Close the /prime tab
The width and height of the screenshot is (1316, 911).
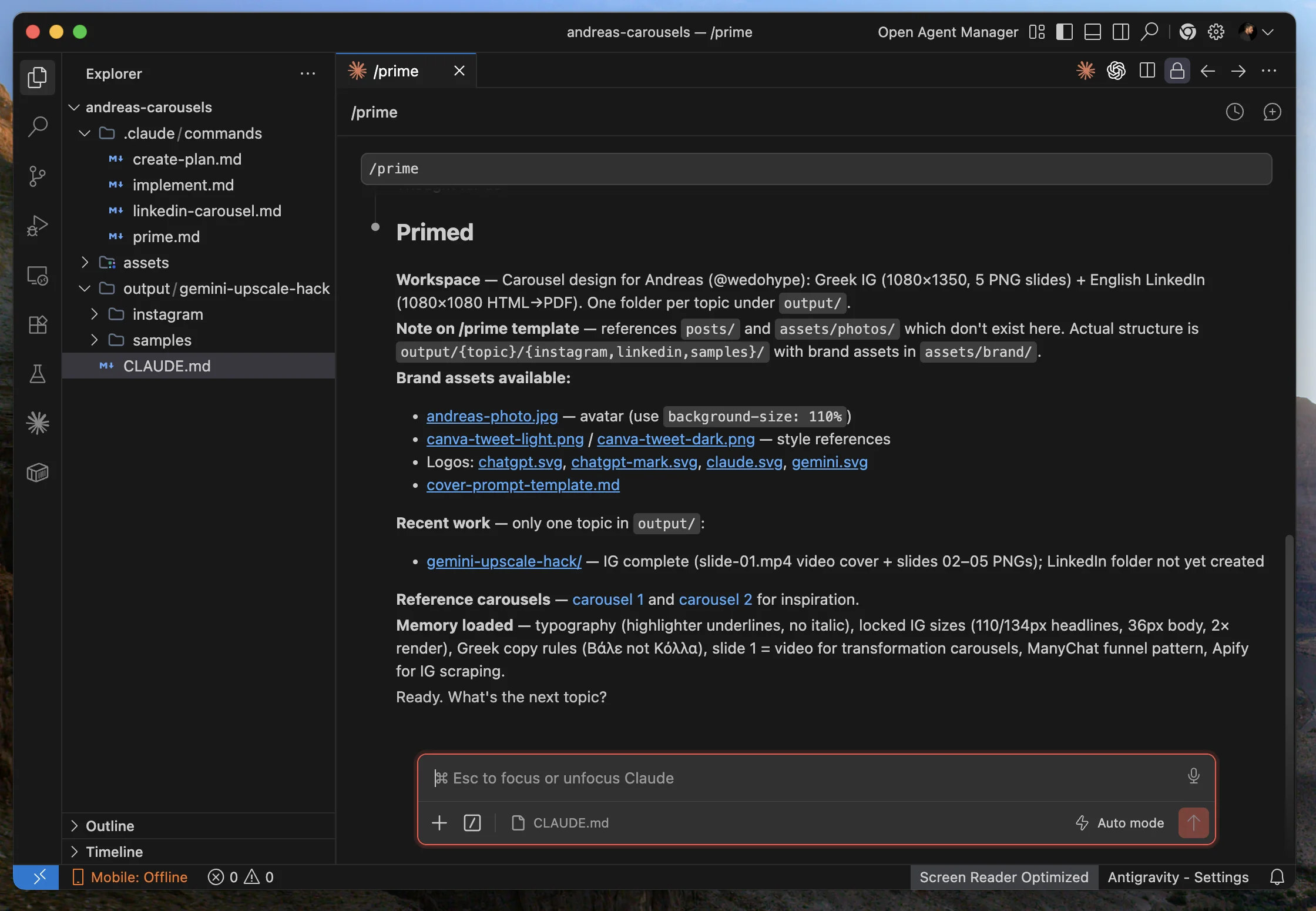point(459,71)
